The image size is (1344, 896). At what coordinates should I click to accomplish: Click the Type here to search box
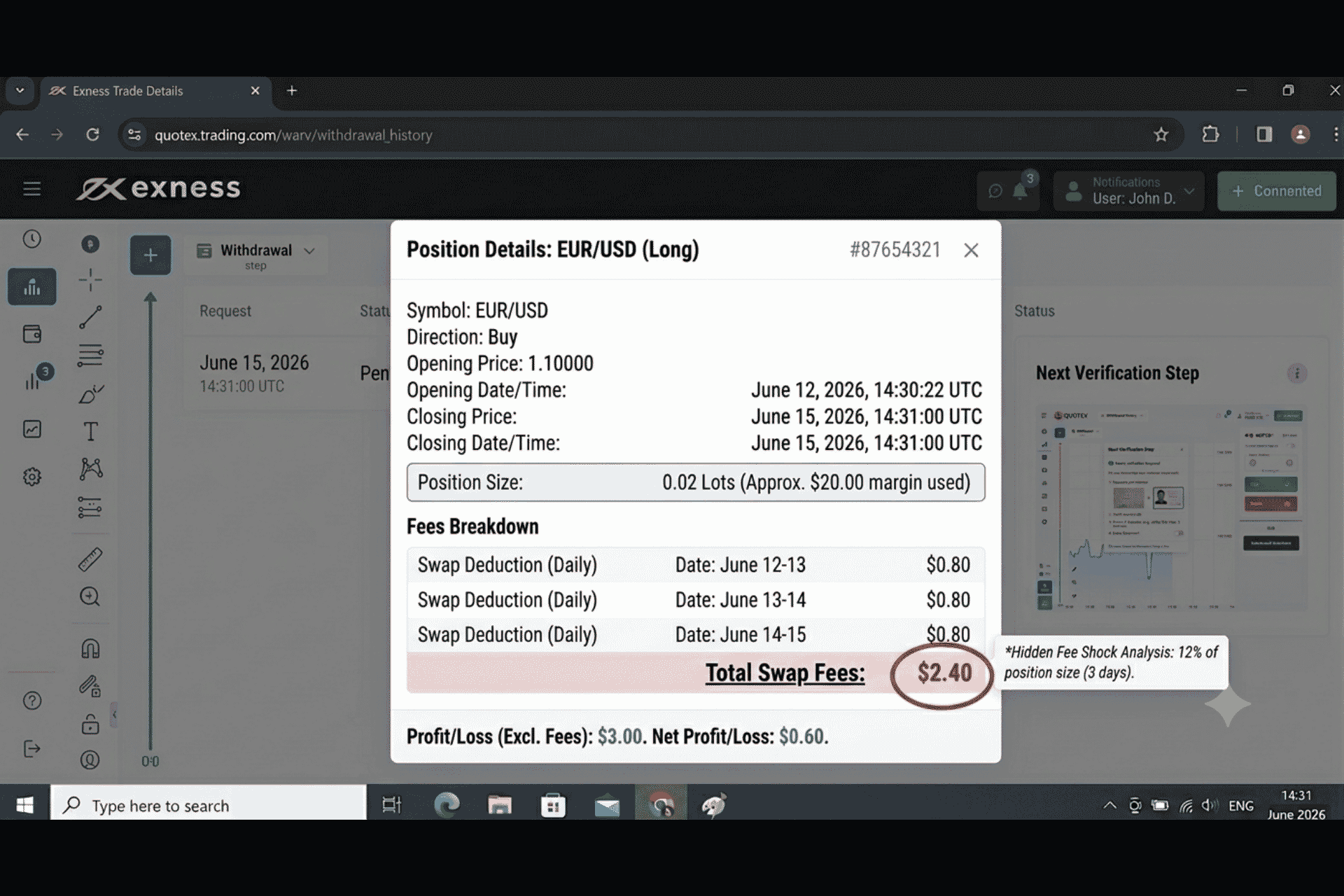(209, 802)
